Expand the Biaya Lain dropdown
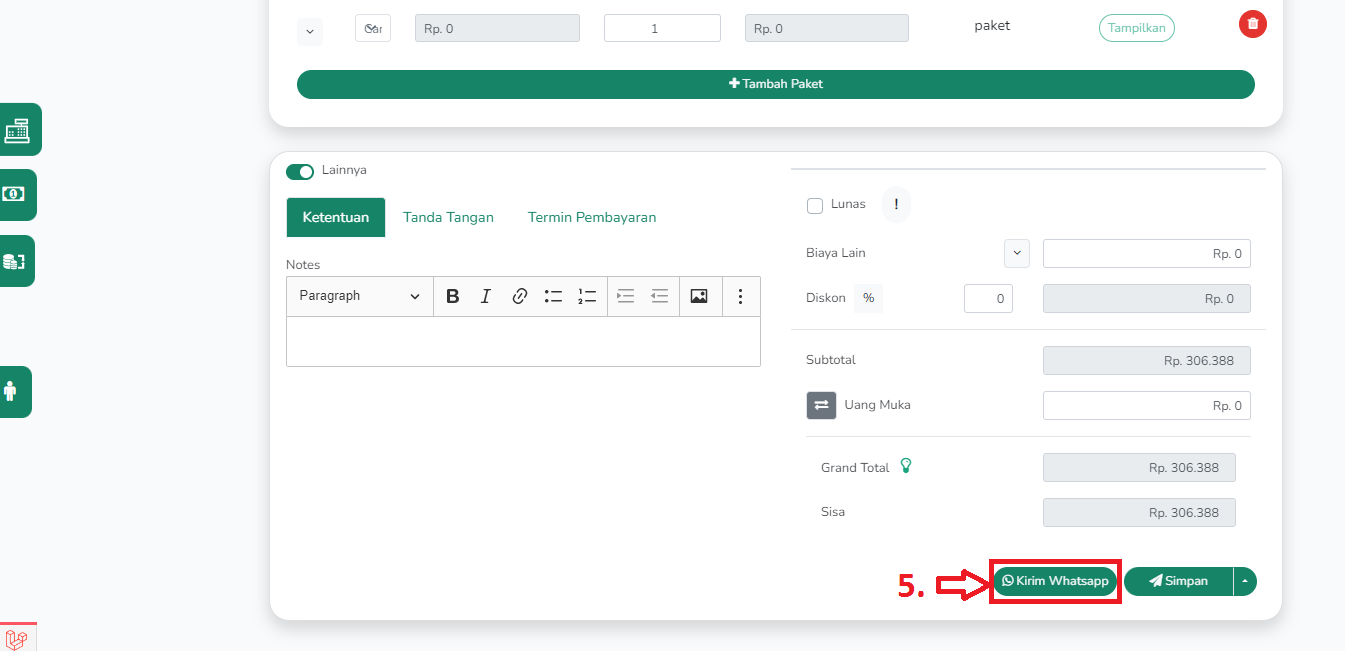 tap(1016, 253)
